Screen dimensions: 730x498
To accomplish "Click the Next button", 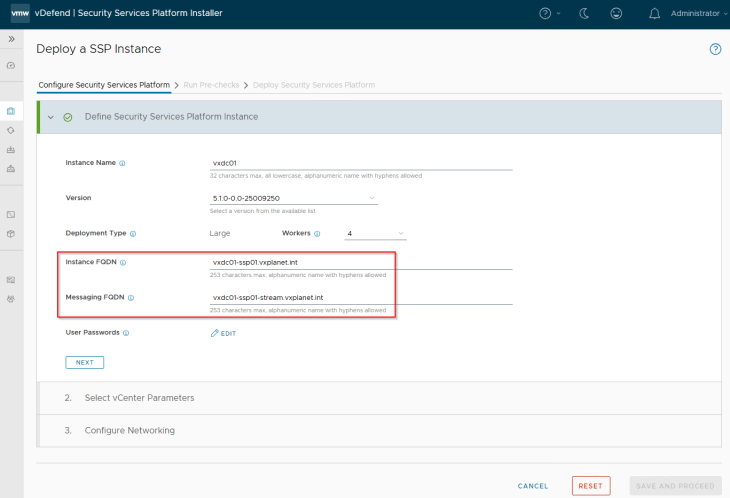I will [x=84, y=362].
